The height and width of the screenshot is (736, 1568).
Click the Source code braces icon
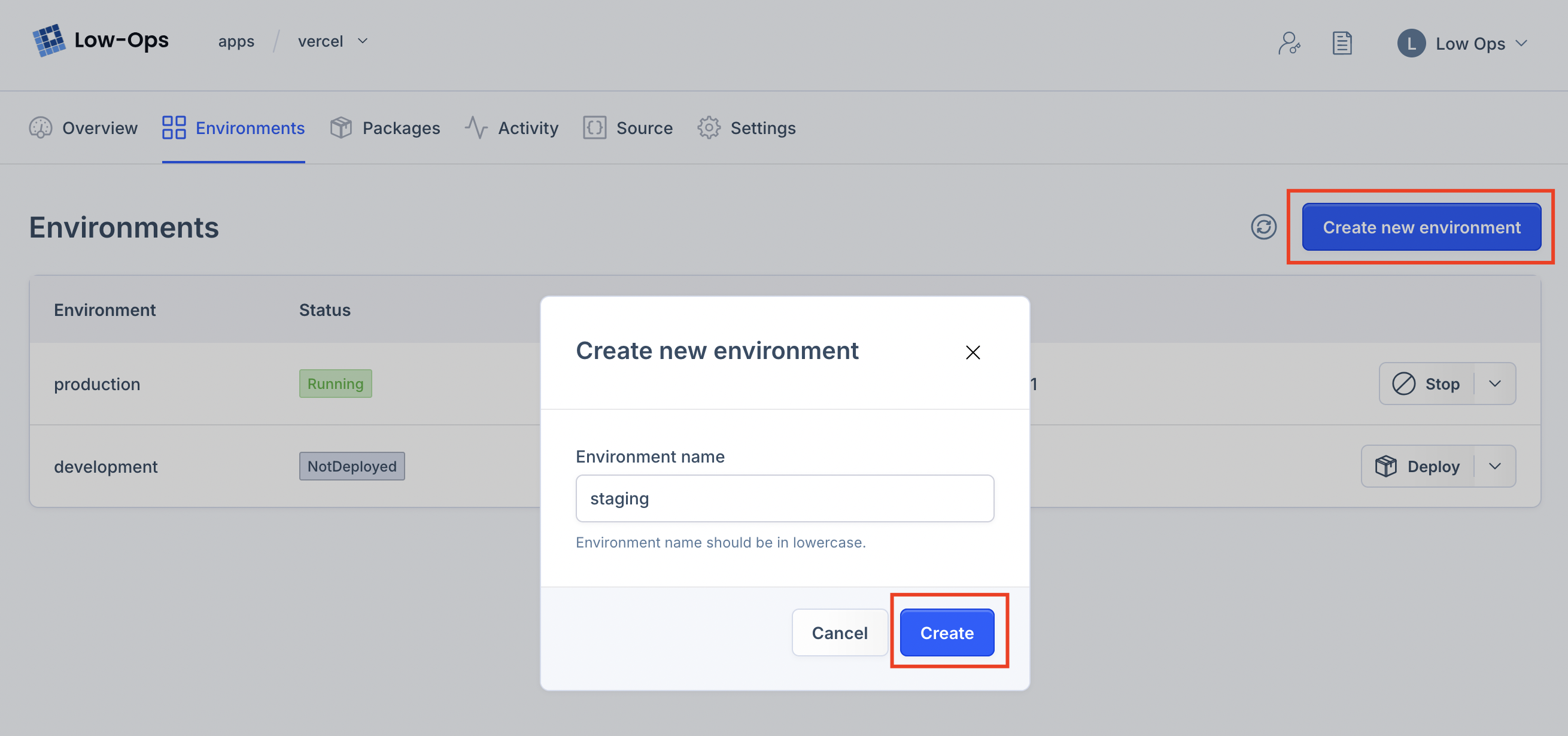(594, 128)
